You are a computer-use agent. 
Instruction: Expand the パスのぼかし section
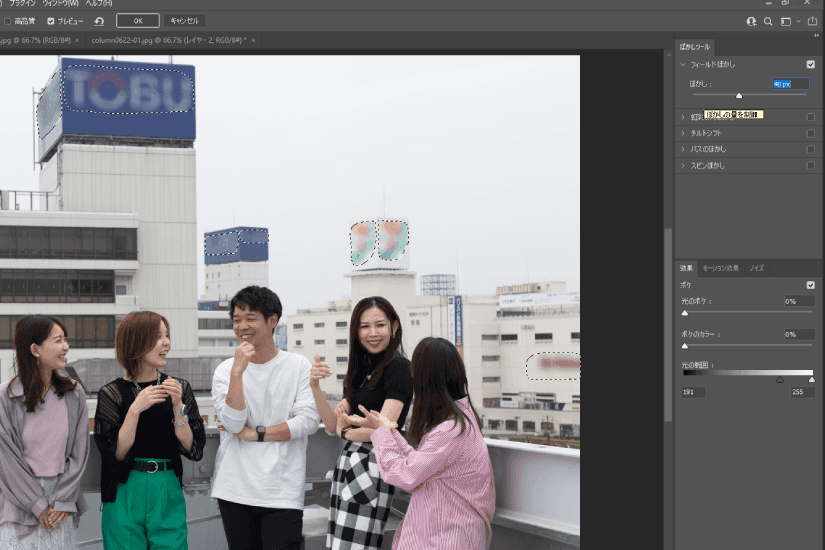coord(683,148)
